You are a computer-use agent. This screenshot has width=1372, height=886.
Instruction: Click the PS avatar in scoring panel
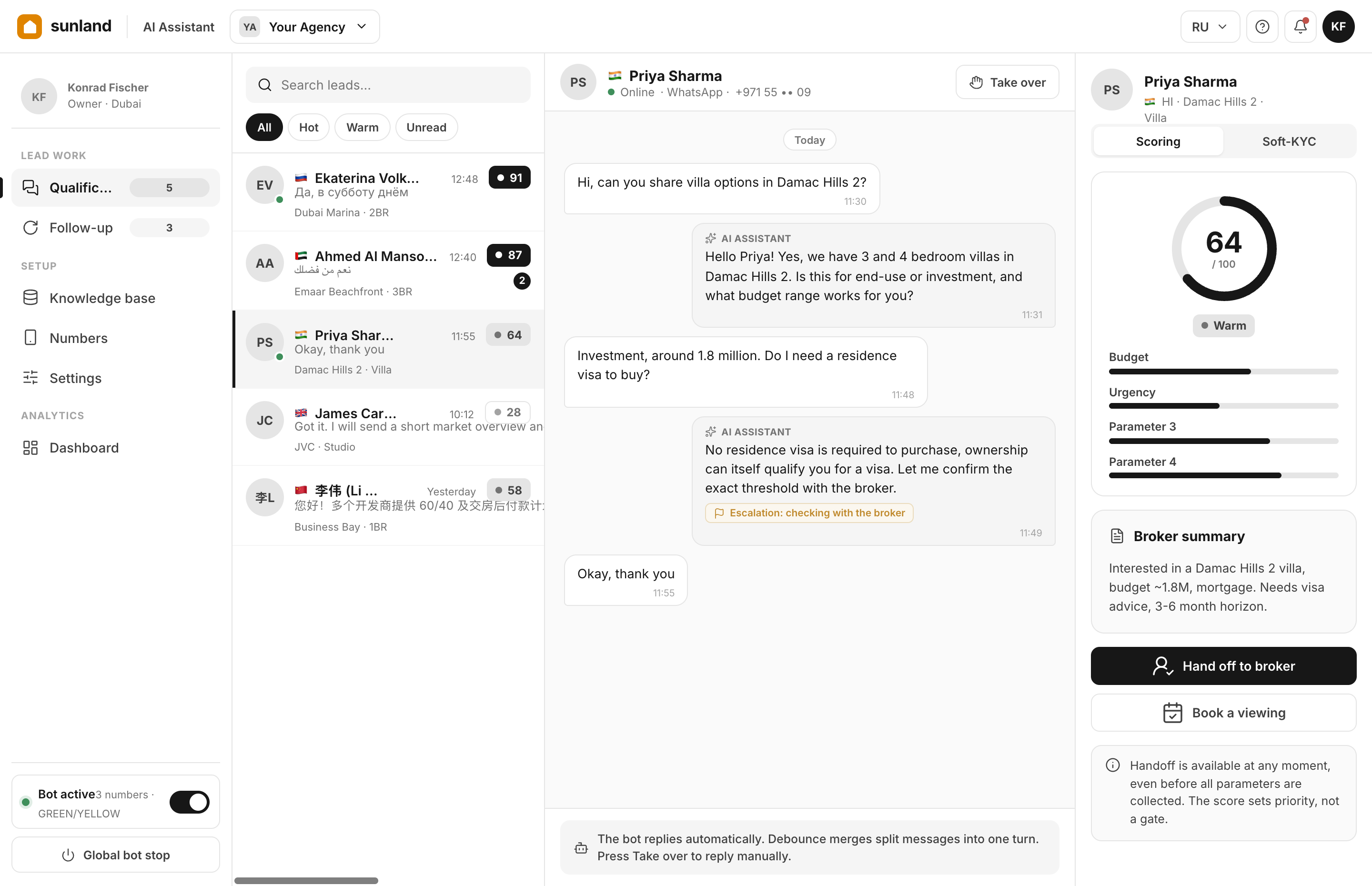[x=1111, y=90]
